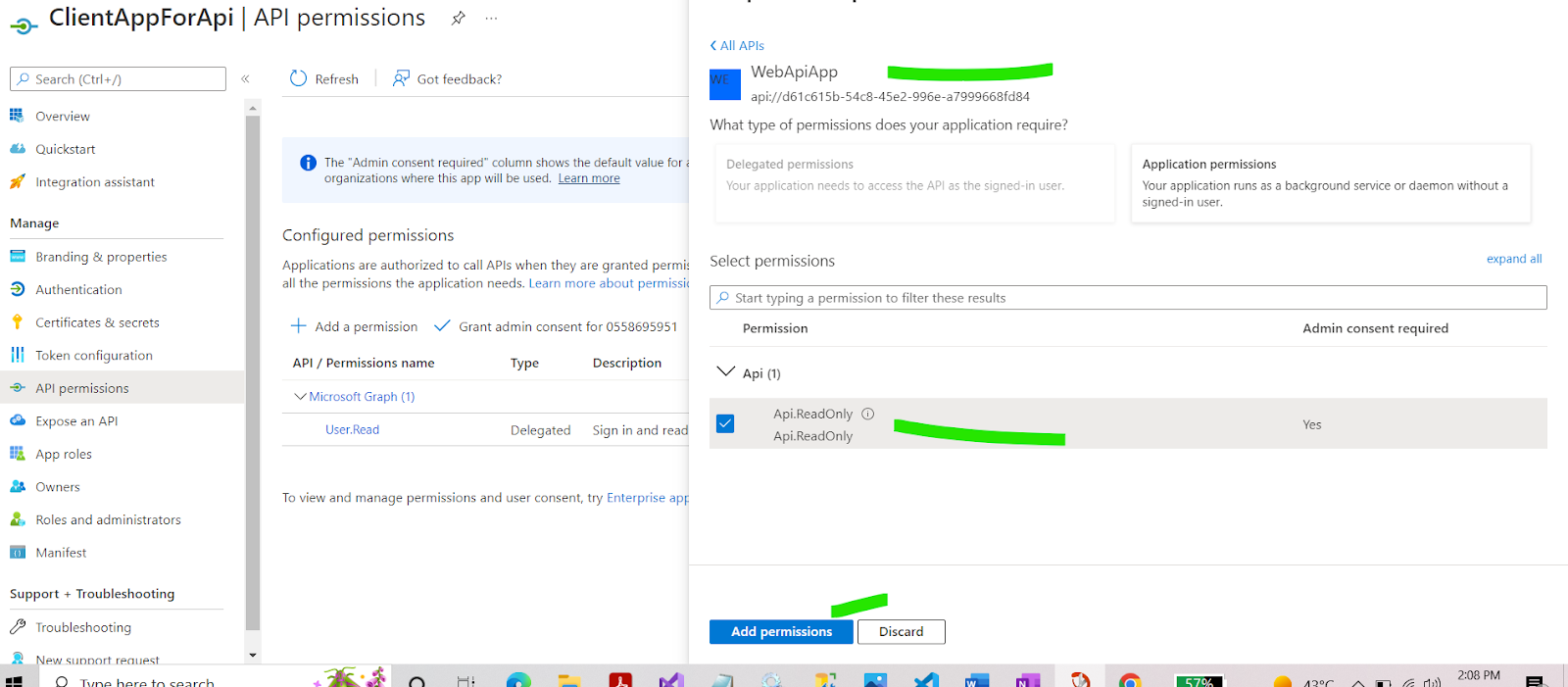Open Learn more about permissions link
Screen dimensions: 1568x687
609,283
